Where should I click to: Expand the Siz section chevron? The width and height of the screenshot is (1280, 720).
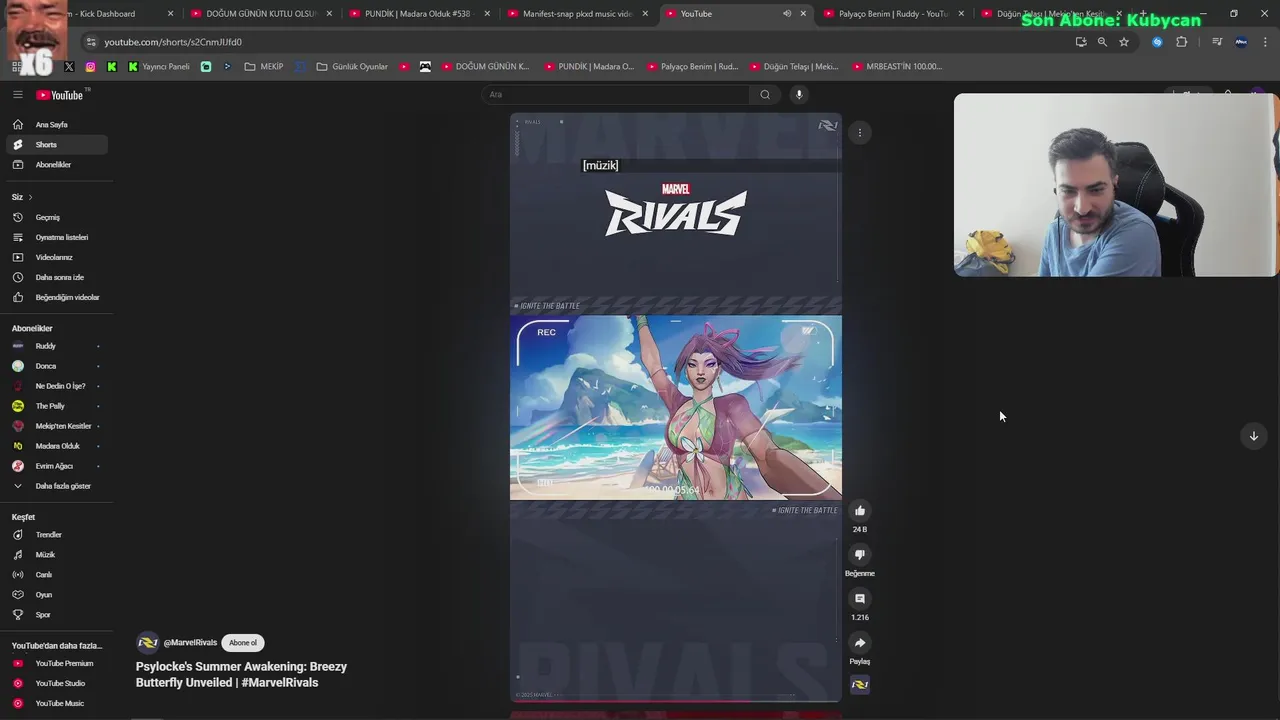point(30,197)
